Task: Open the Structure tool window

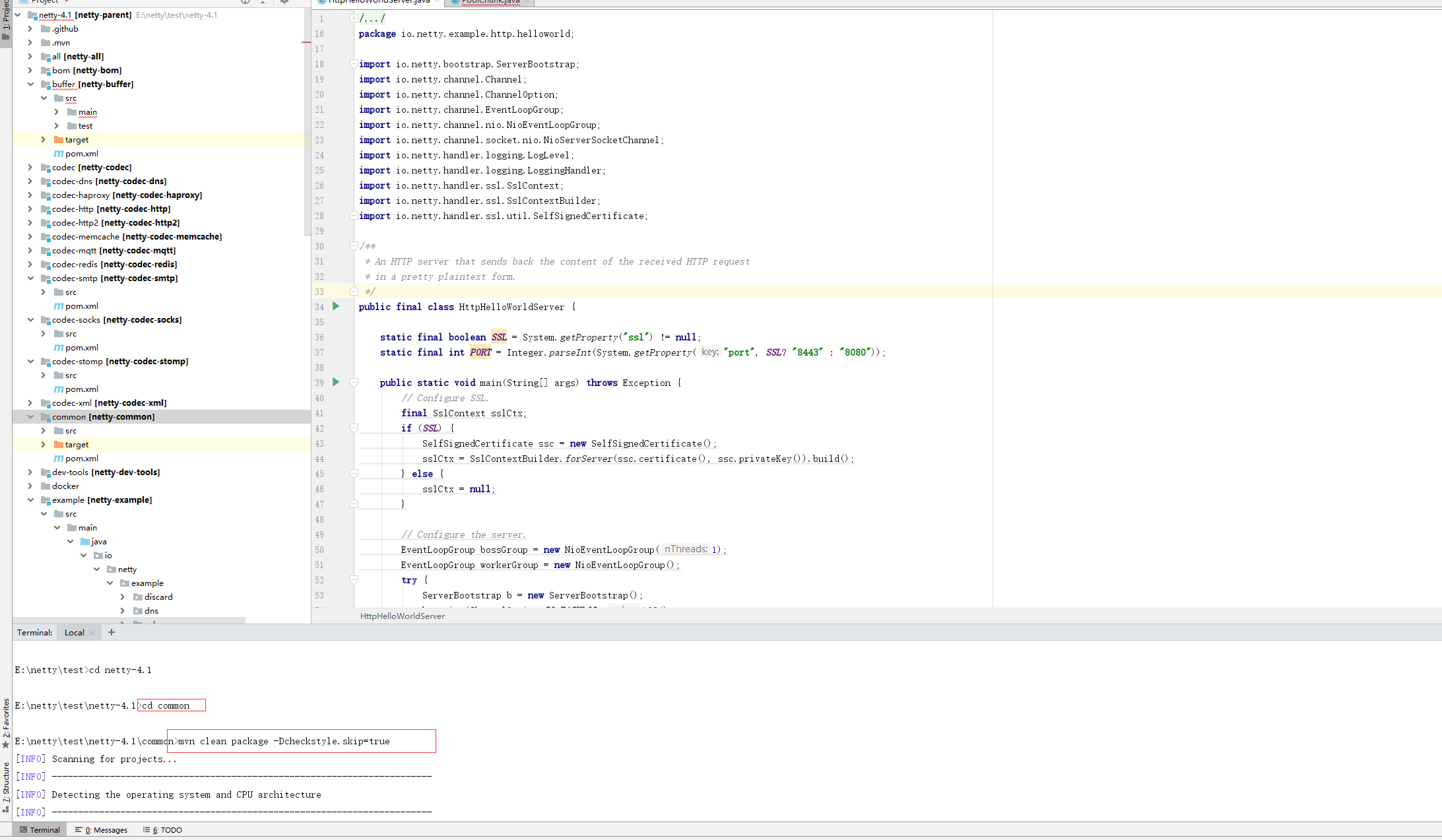Action: click(5, 785)
